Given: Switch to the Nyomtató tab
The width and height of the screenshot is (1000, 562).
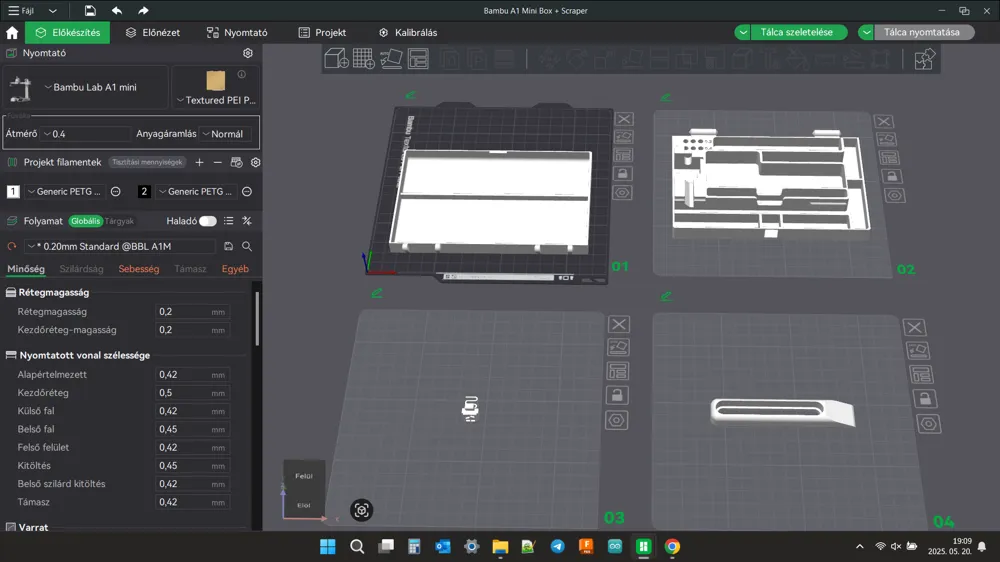Looking at the screenshot, I should click(x=237, y=33).
